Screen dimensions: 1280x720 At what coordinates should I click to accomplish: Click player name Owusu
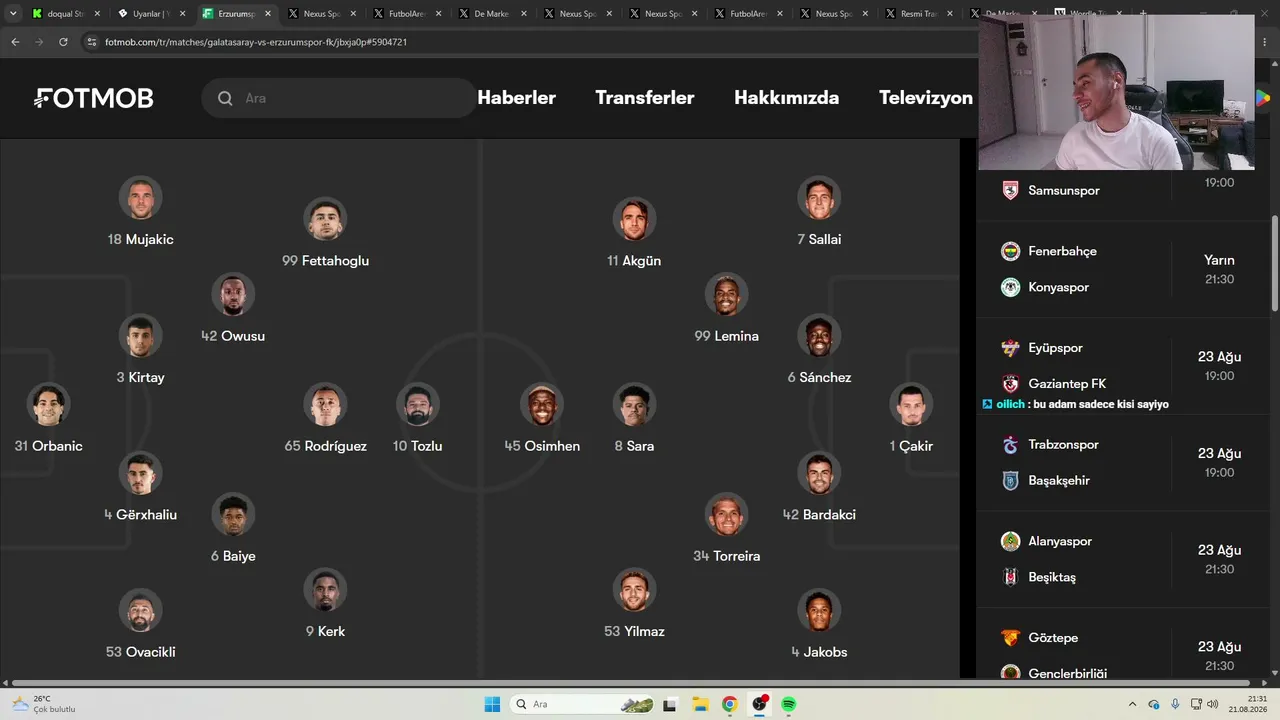(243, 336)
